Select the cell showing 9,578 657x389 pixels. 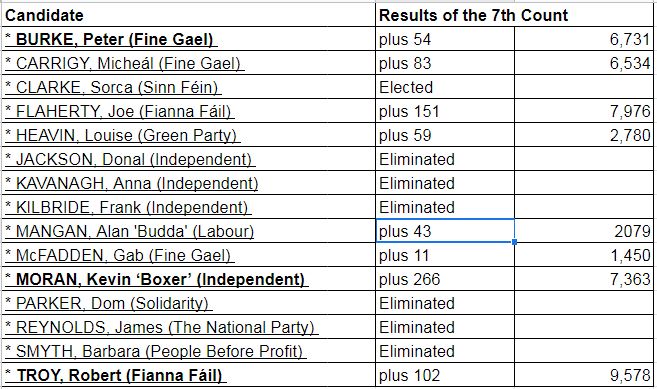click(x=584, y=375)
